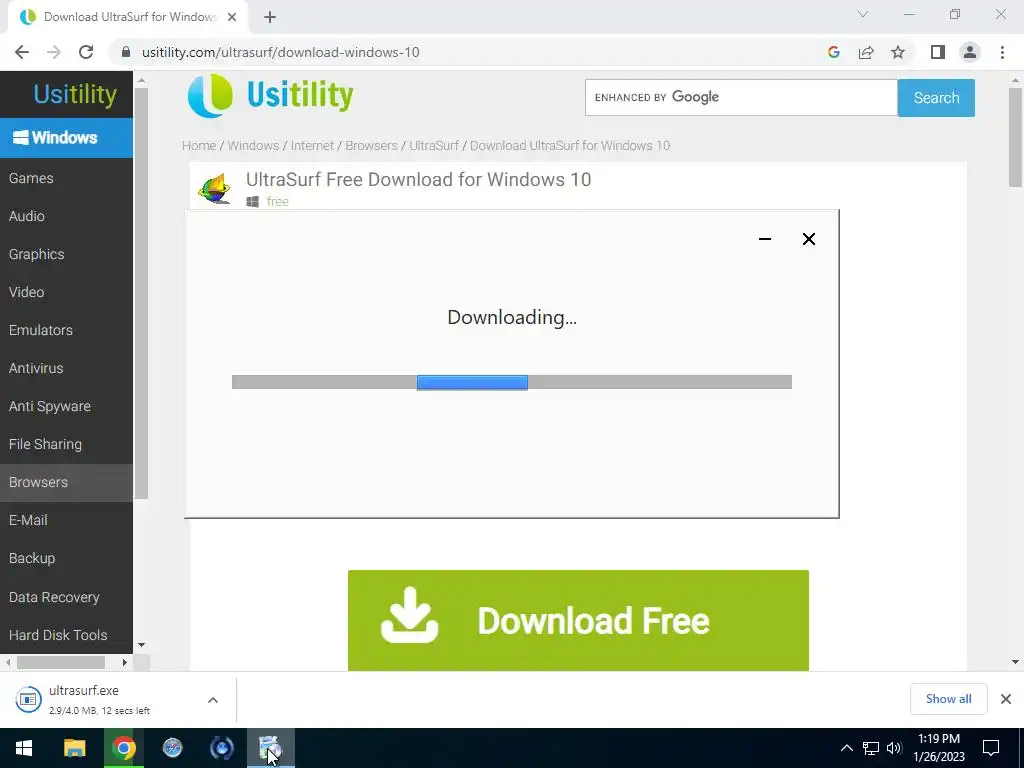Click the Usitility logo in the page header

[270, 95]
